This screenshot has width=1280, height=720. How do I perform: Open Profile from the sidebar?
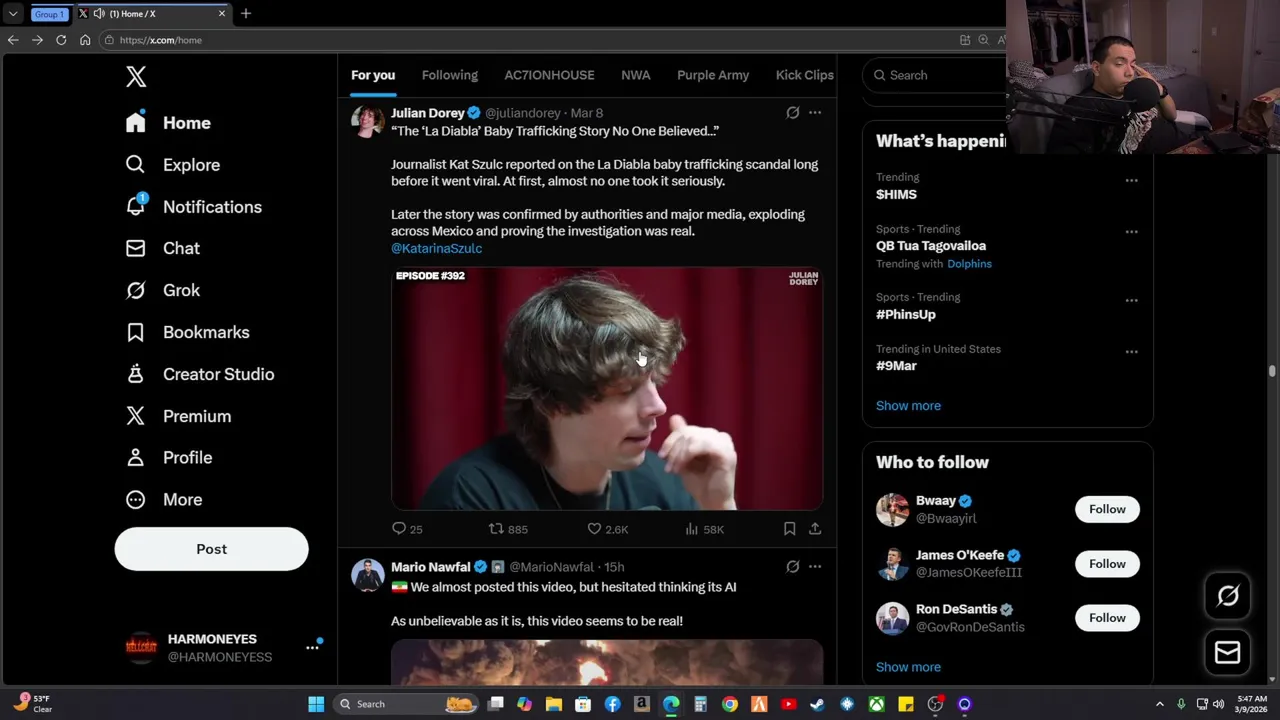(168, 457)
